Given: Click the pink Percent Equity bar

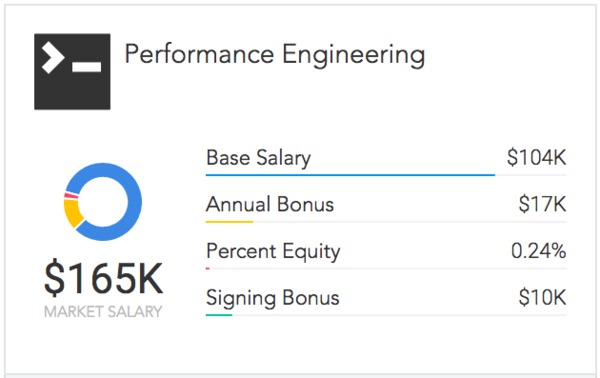Looking at the screenshot, I should (207, 269).
